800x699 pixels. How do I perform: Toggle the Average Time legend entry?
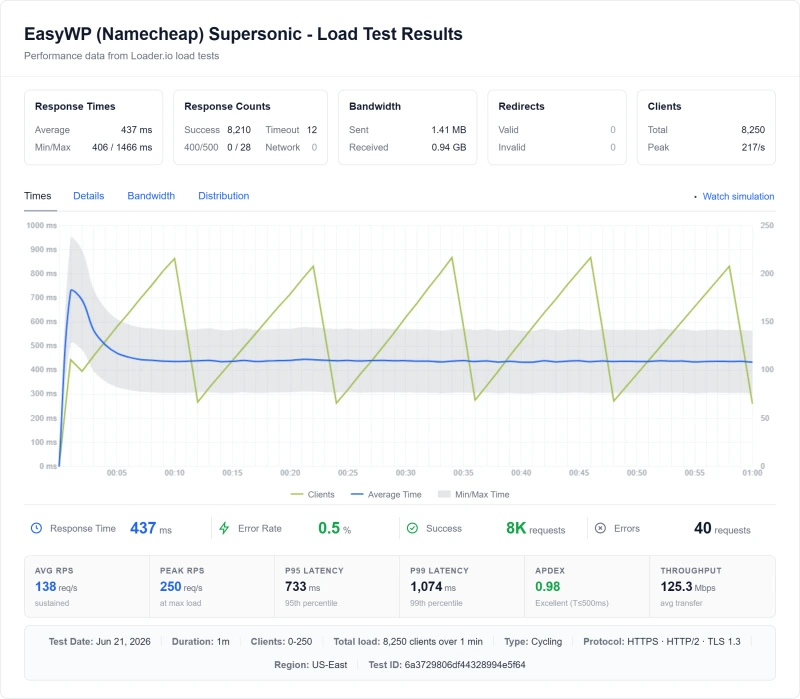point(386,494)
